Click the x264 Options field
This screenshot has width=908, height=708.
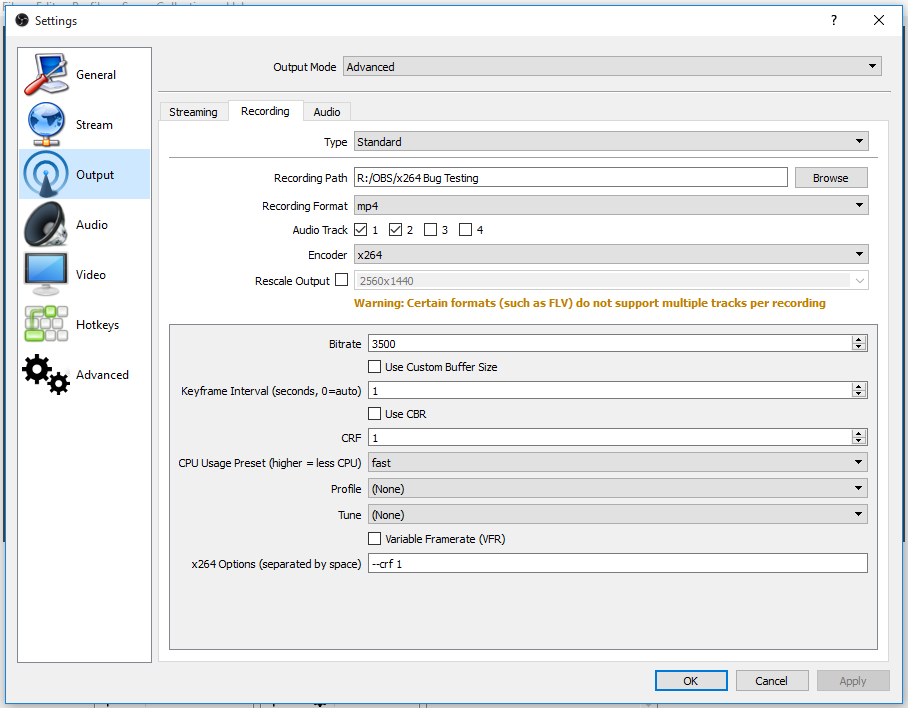pos(617,563)
